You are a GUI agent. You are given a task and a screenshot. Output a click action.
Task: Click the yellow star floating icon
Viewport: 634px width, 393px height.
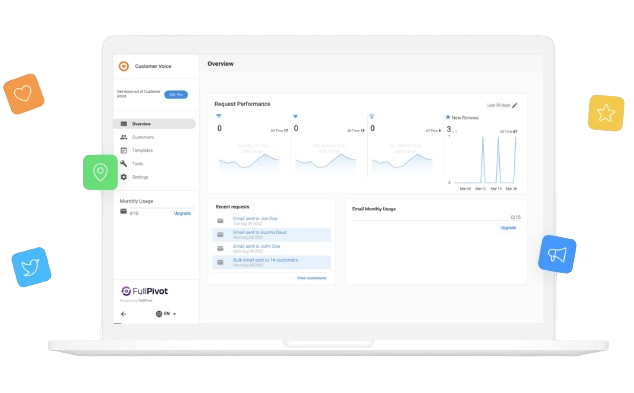tap(606, 113)
